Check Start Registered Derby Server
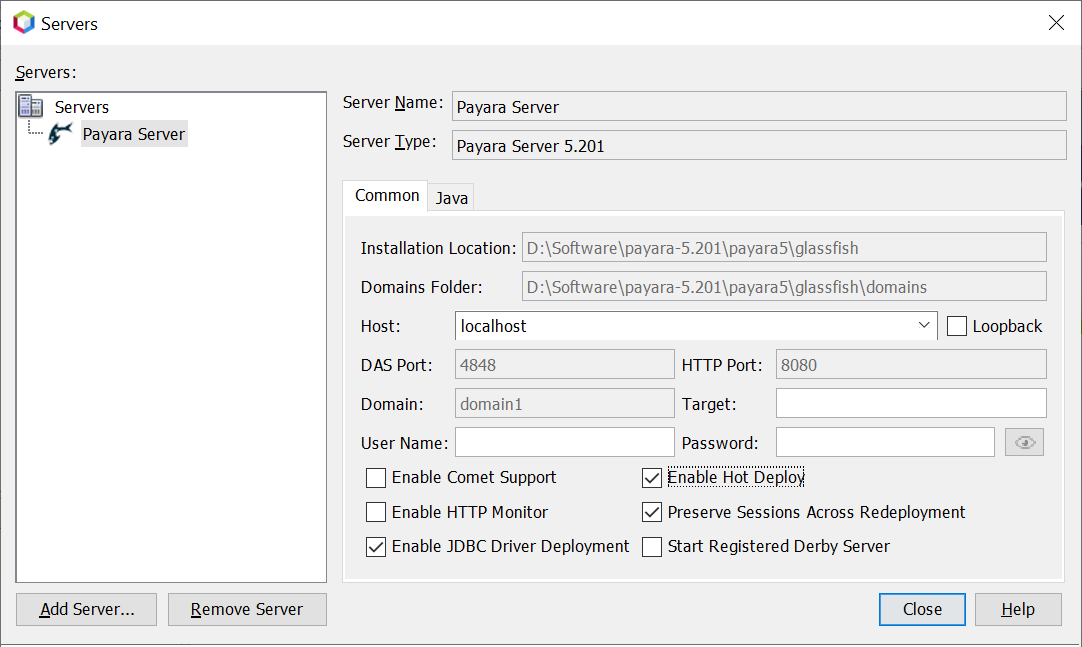 [652, 547]
